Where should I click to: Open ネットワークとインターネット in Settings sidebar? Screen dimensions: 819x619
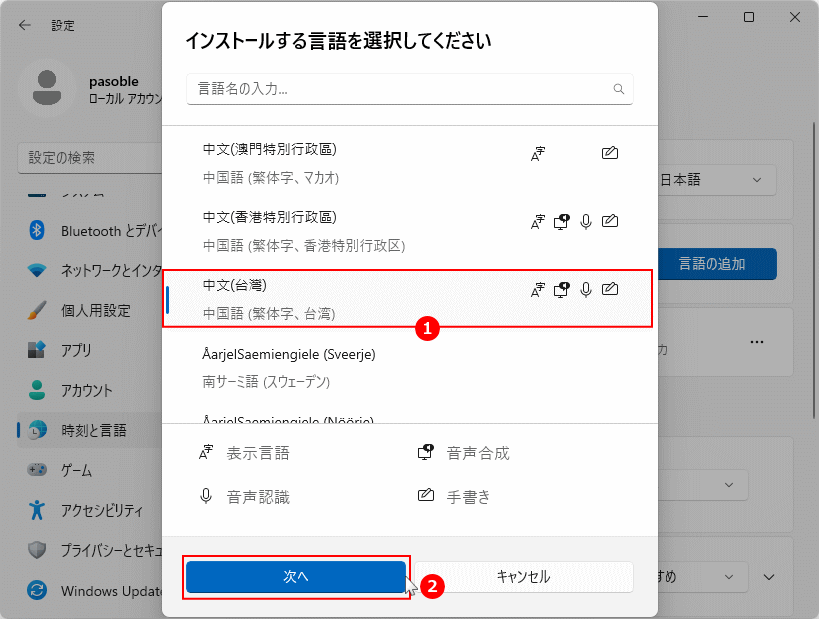(x=90, y=270)
